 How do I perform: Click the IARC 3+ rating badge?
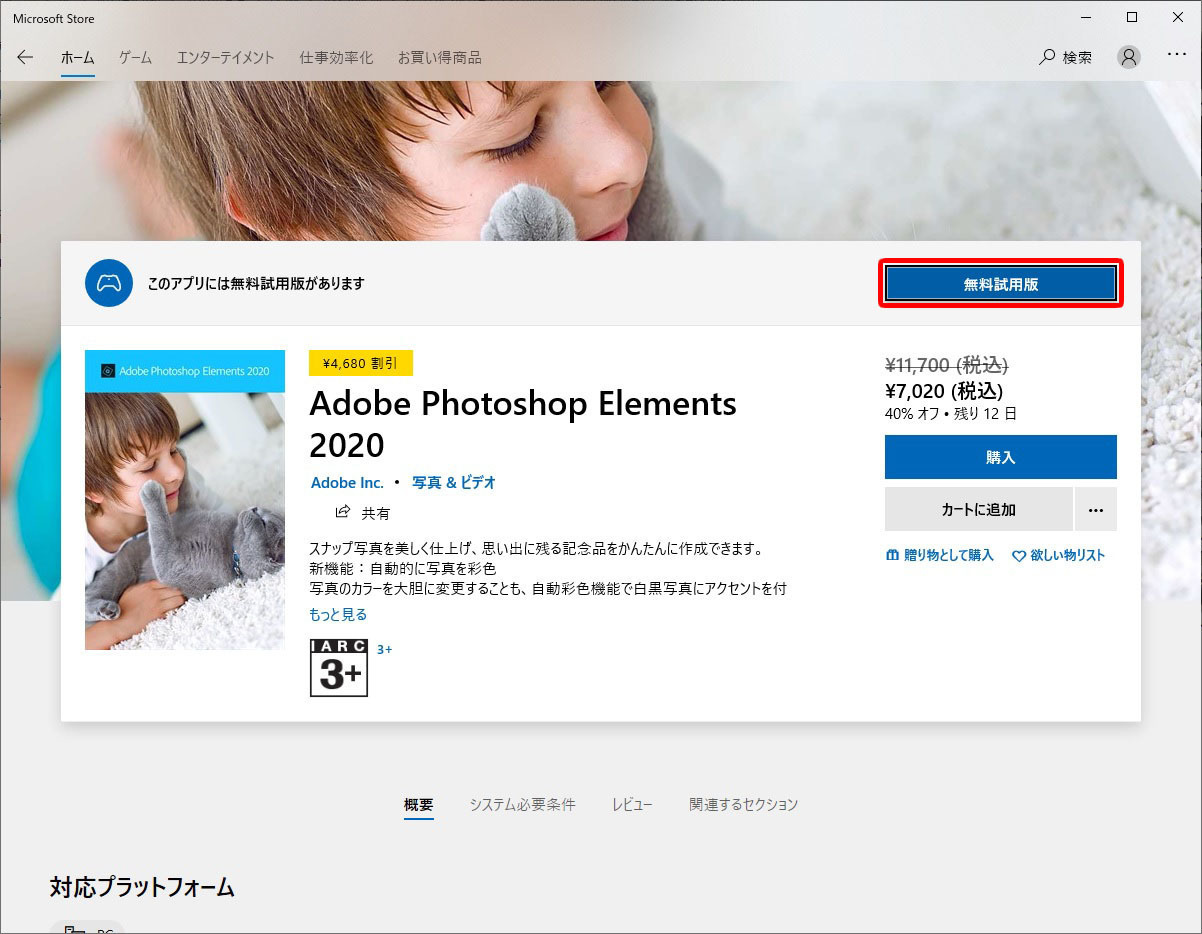339,667
